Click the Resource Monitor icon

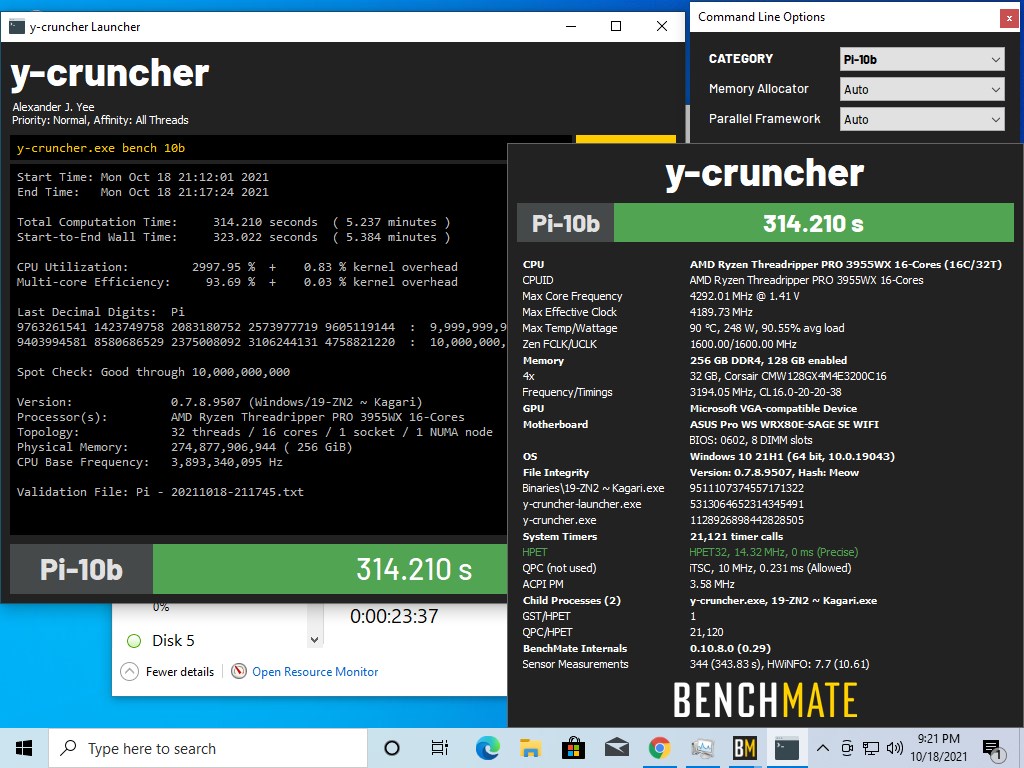pos(239,671)
